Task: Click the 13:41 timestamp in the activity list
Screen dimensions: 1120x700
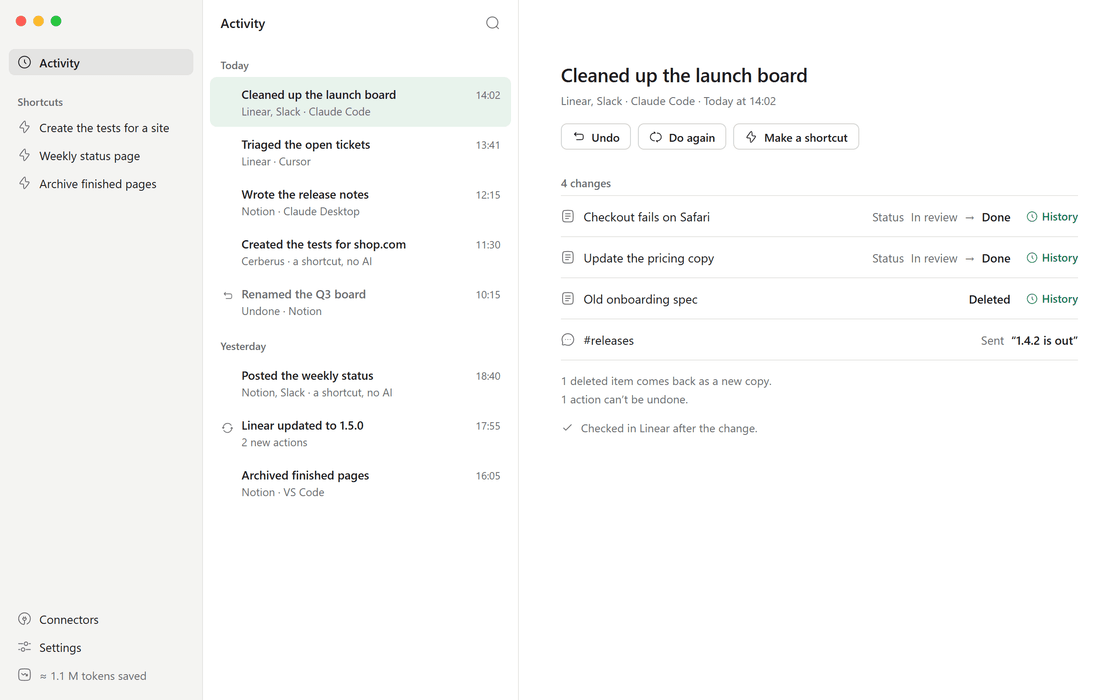Action: (x=488, y=145)
